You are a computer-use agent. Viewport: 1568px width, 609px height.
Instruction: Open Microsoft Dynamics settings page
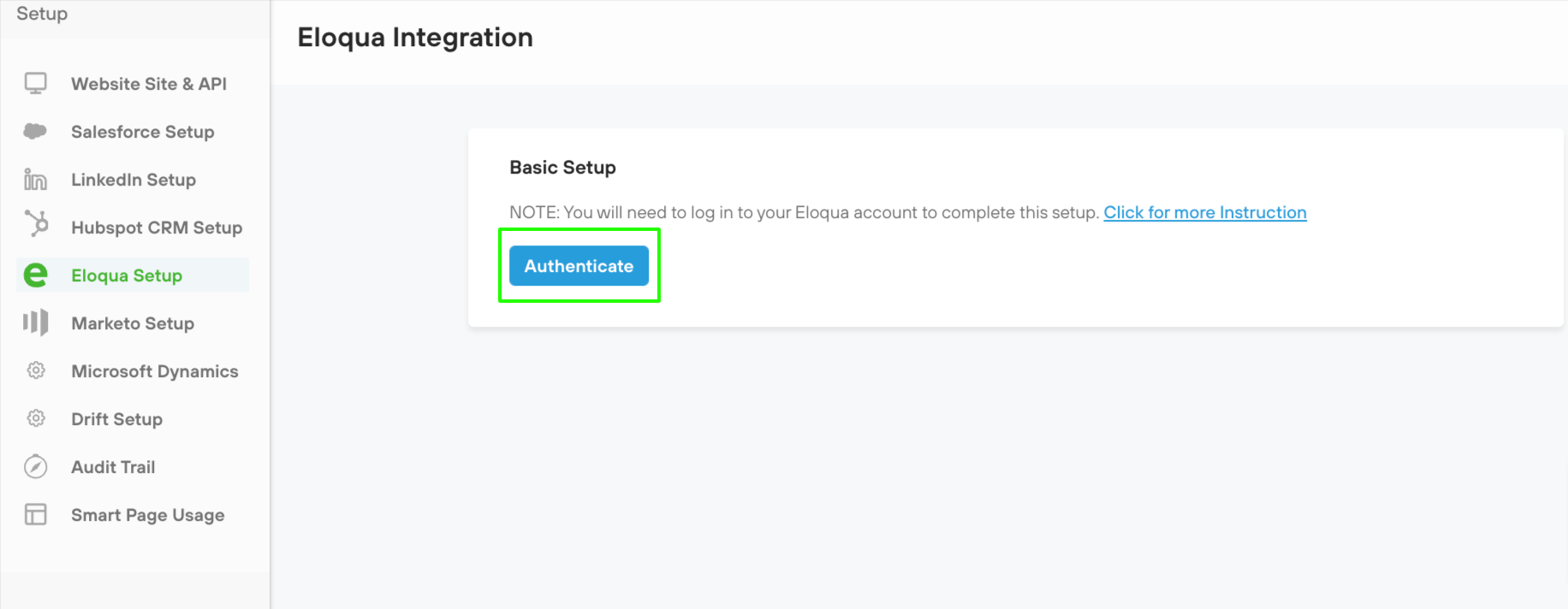154,370
